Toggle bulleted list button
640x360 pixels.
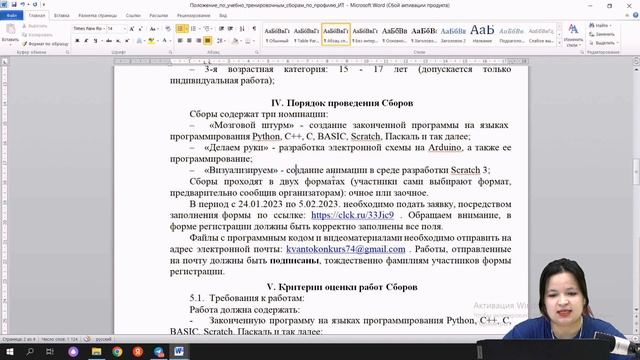pyautogui.click(x=180, y=29)
